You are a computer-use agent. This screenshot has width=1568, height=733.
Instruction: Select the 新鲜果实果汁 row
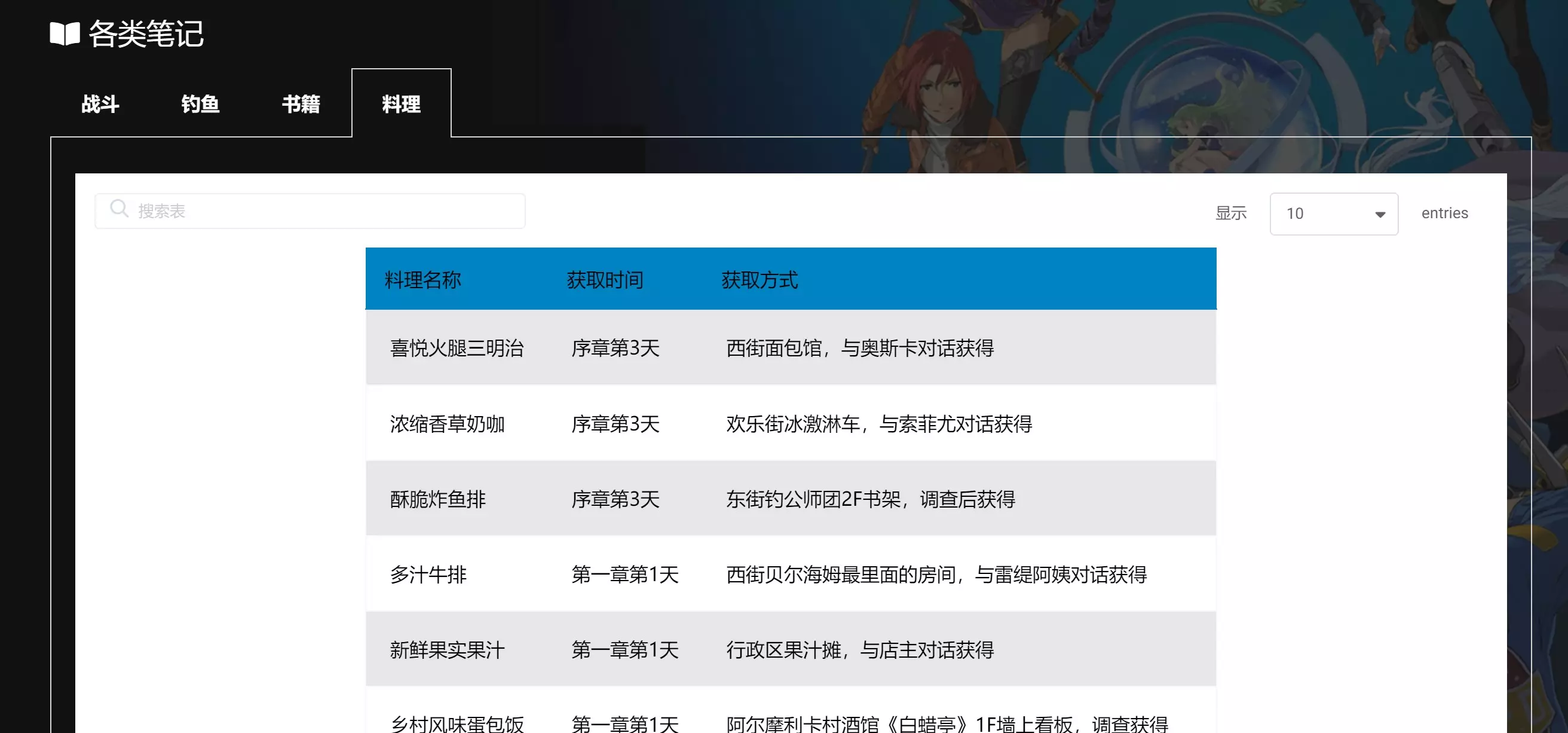(x=448, y=650)
